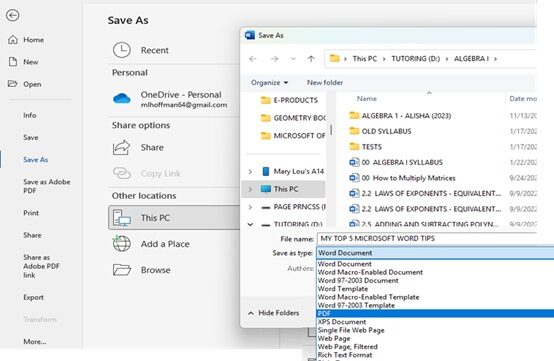This screenshot has height=361, width=554.
Task: Select This PC under Other locations
Action: tap(174, 218)
